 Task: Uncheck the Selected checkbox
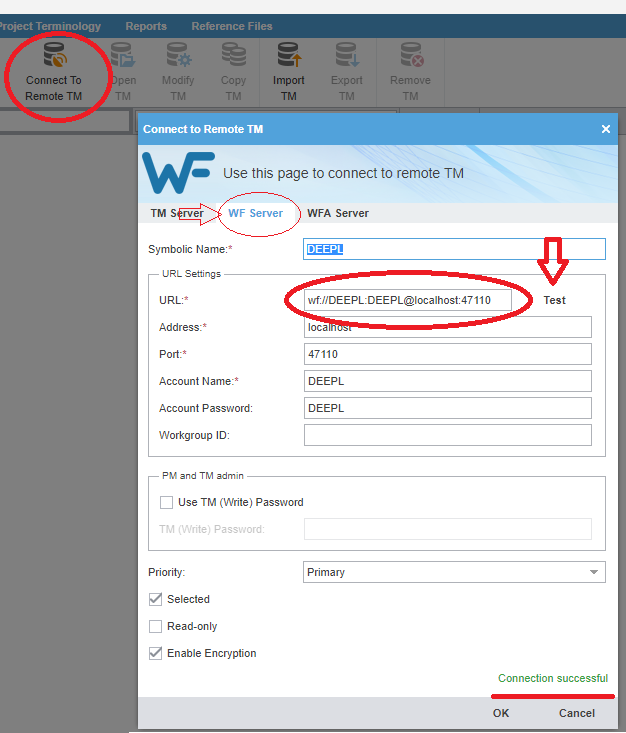(156, 599)
